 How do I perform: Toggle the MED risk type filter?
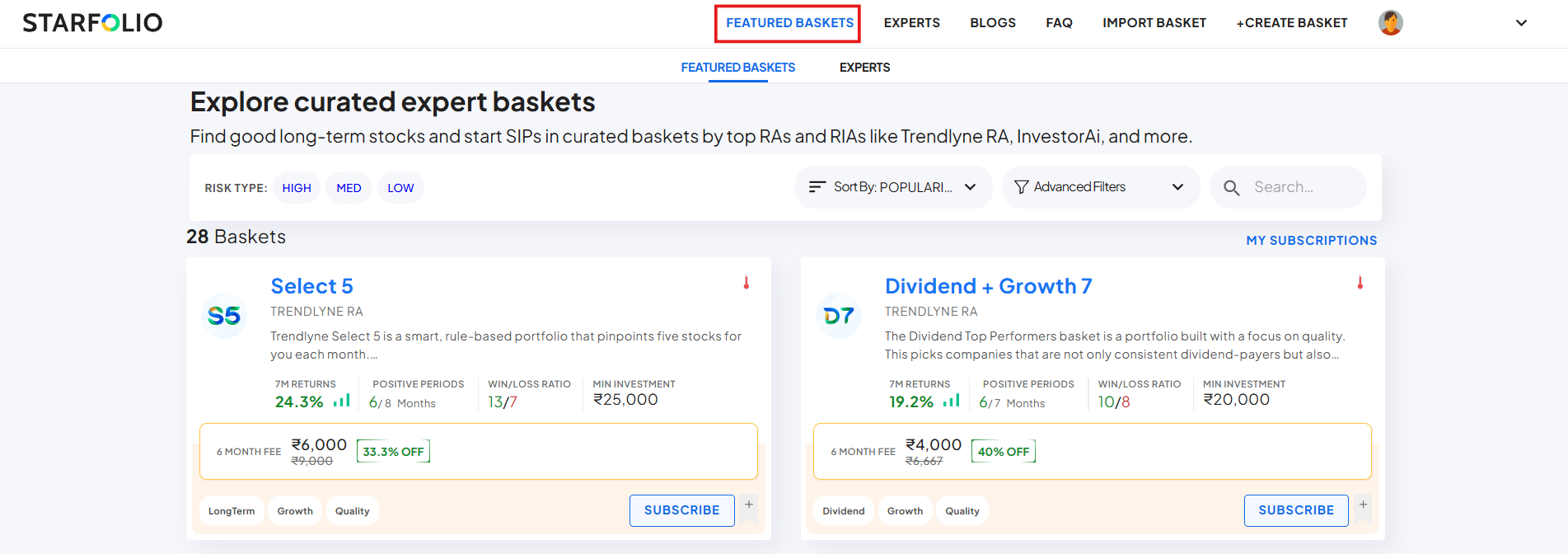pyautogui.click(x=349, y=188)
